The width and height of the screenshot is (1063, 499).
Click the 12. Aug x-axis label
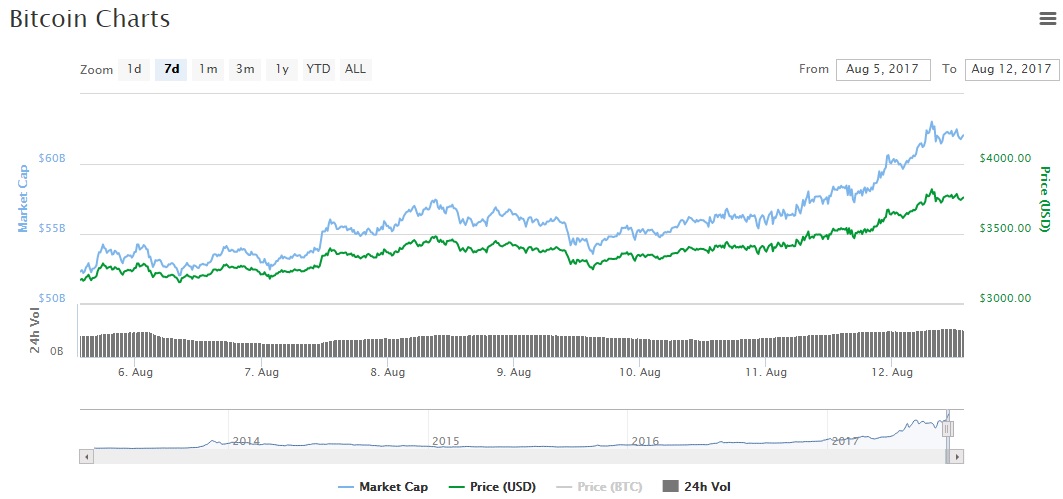click(x=891, y=372)
